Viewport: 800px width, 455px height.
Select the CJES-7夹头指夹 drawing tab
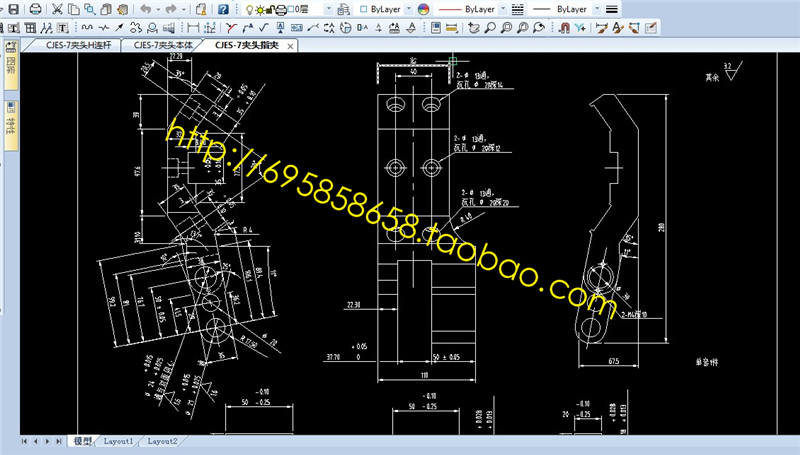coord(246,45)
